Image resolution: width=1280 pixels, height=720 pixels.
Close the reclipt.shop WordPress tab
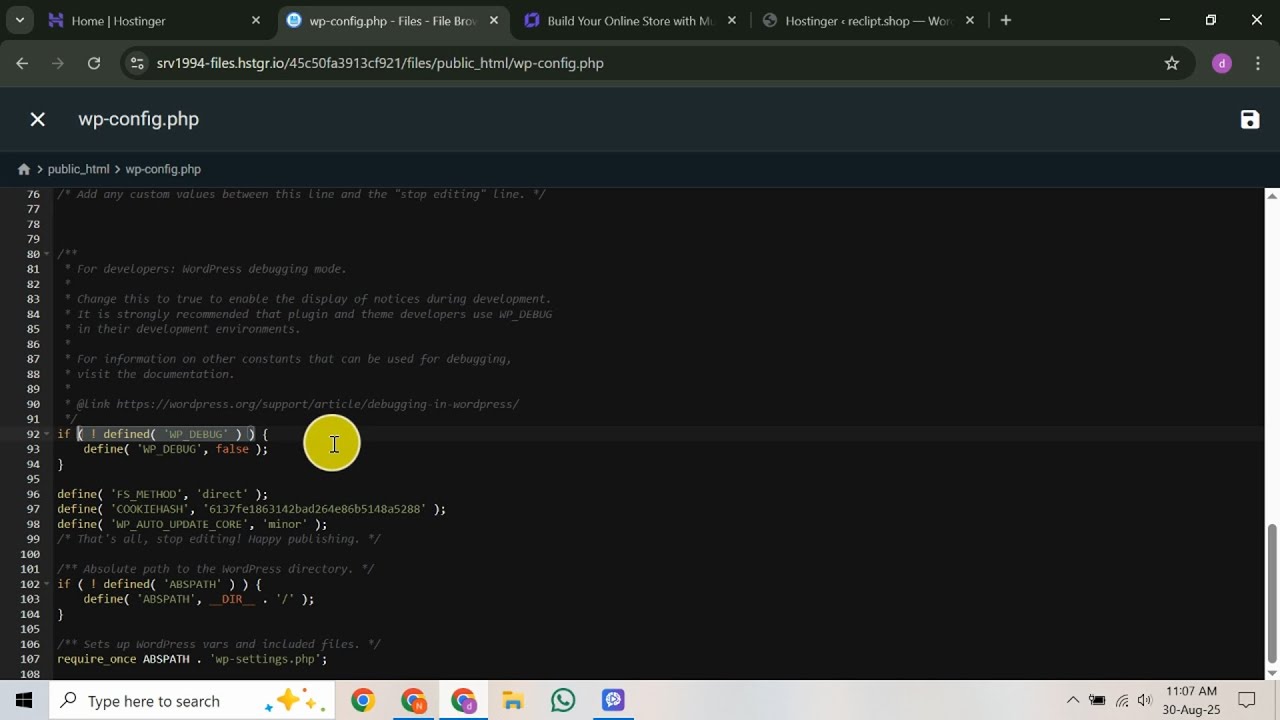pos(970,20)
